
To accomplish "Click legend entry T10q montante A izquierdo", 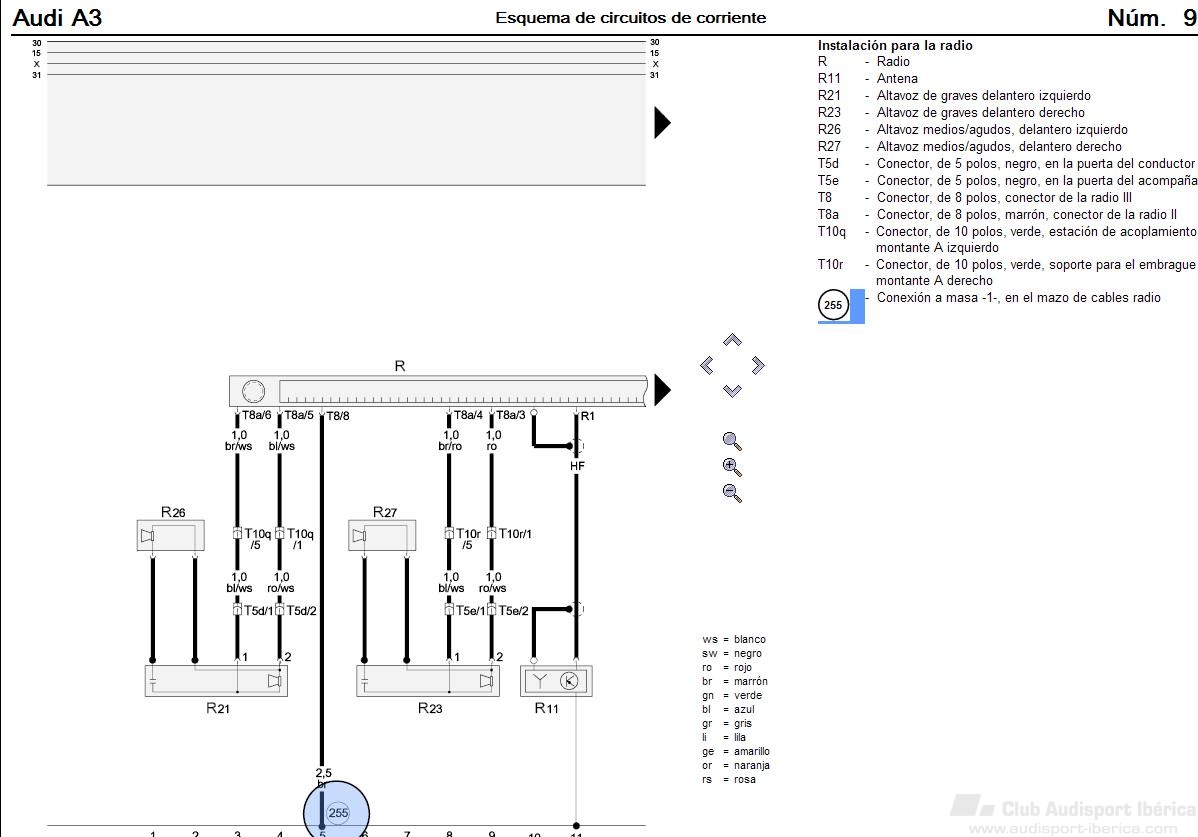I will coord(1007,239).
